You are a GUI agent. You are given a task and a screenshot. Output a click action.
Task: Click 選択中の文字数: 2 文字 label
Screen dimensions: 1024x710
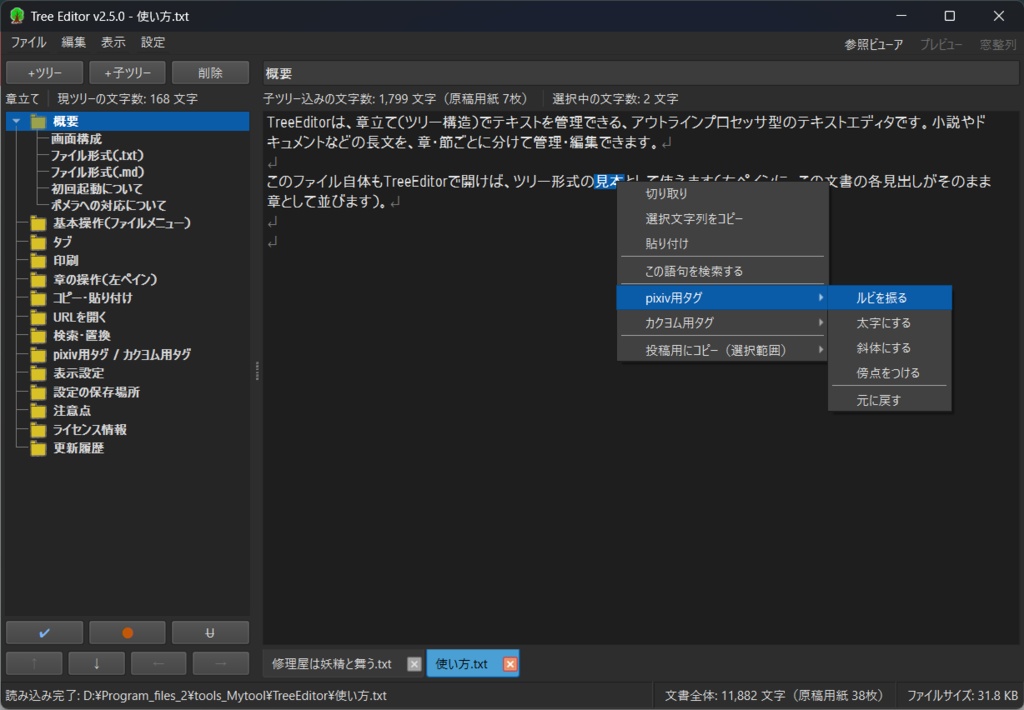(x=615, y=99)
